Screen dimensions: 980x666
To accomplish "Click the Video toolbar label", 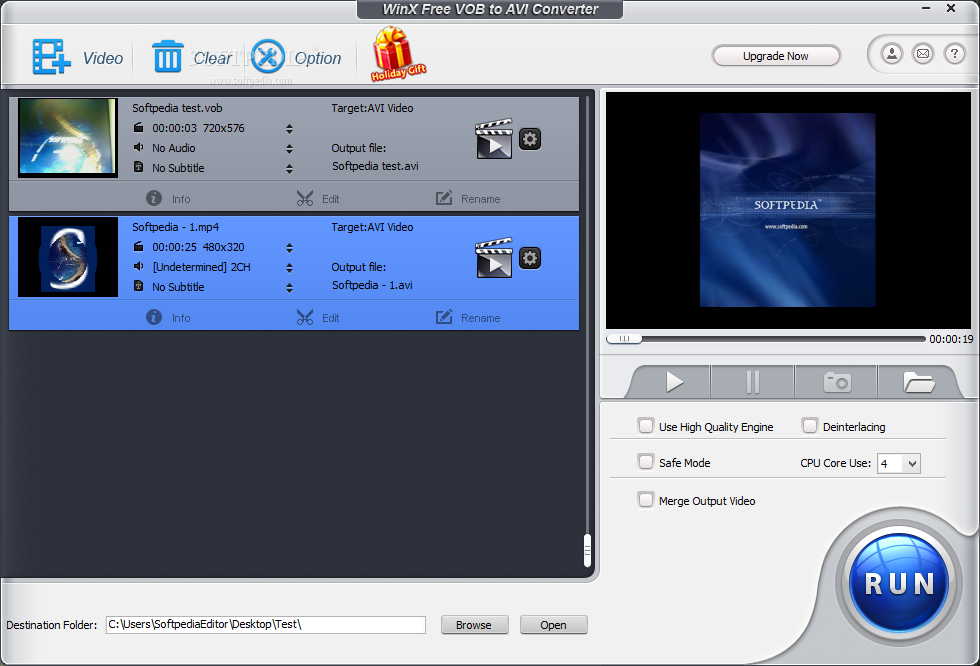I will point(103,58).
